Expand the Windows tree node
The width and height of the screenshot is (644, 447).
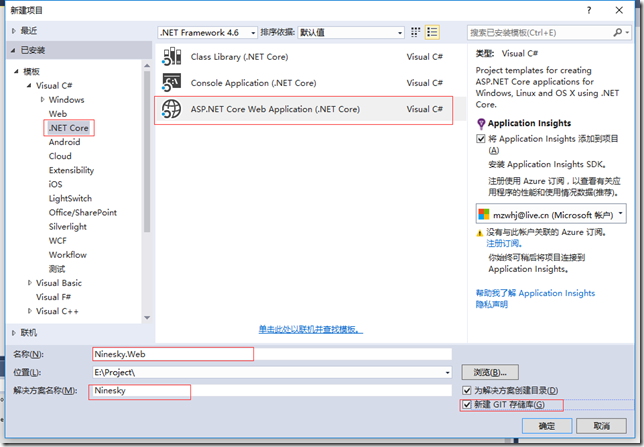point(42,99)
